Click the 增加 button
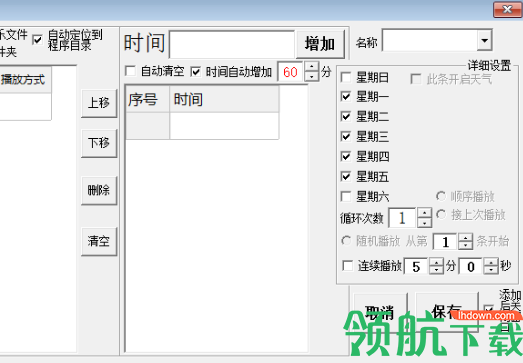The width and height of the screenshot is (523, 363). [320, 44]
